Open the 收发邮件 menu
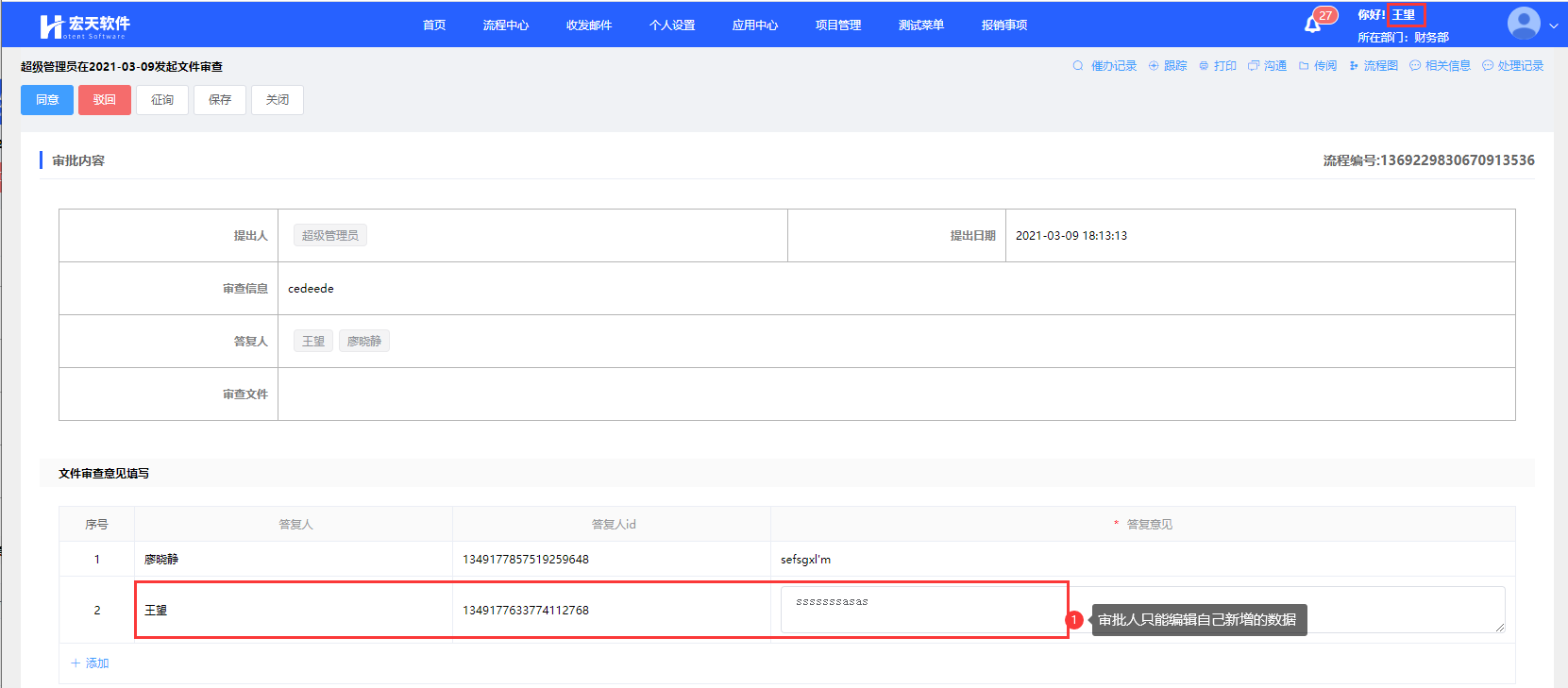The width and height of the screenshot is (1568, 688). [588, 25]
